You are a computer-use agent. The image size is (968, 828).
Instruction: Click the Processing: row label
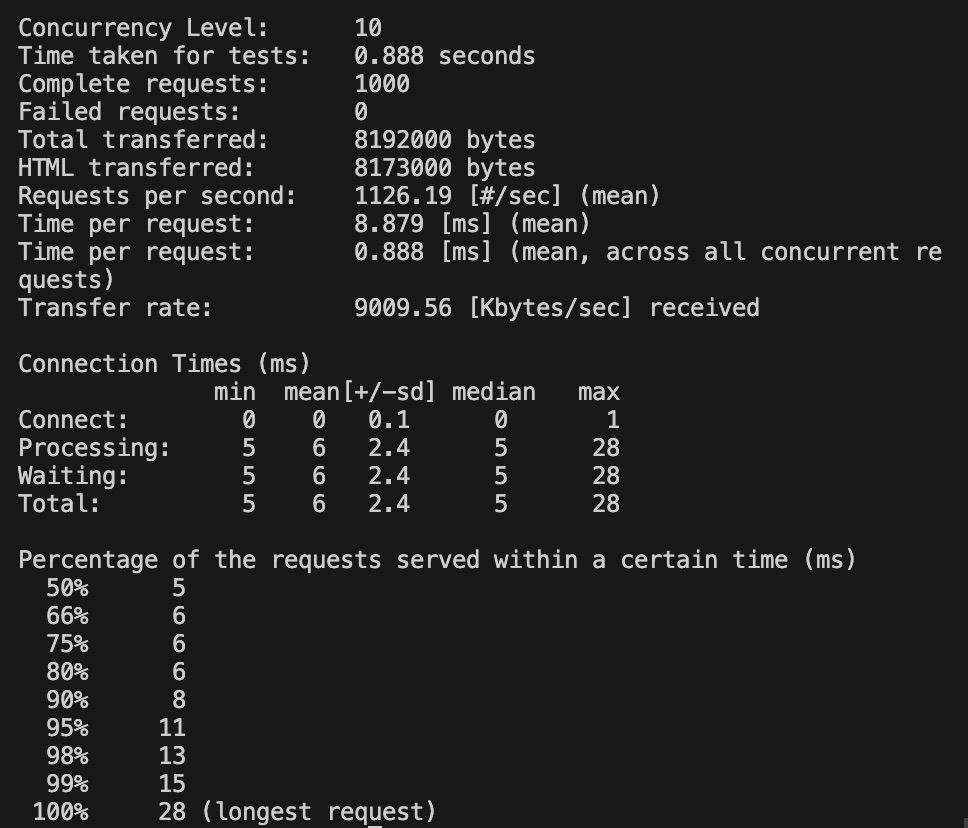pos(94,448)
